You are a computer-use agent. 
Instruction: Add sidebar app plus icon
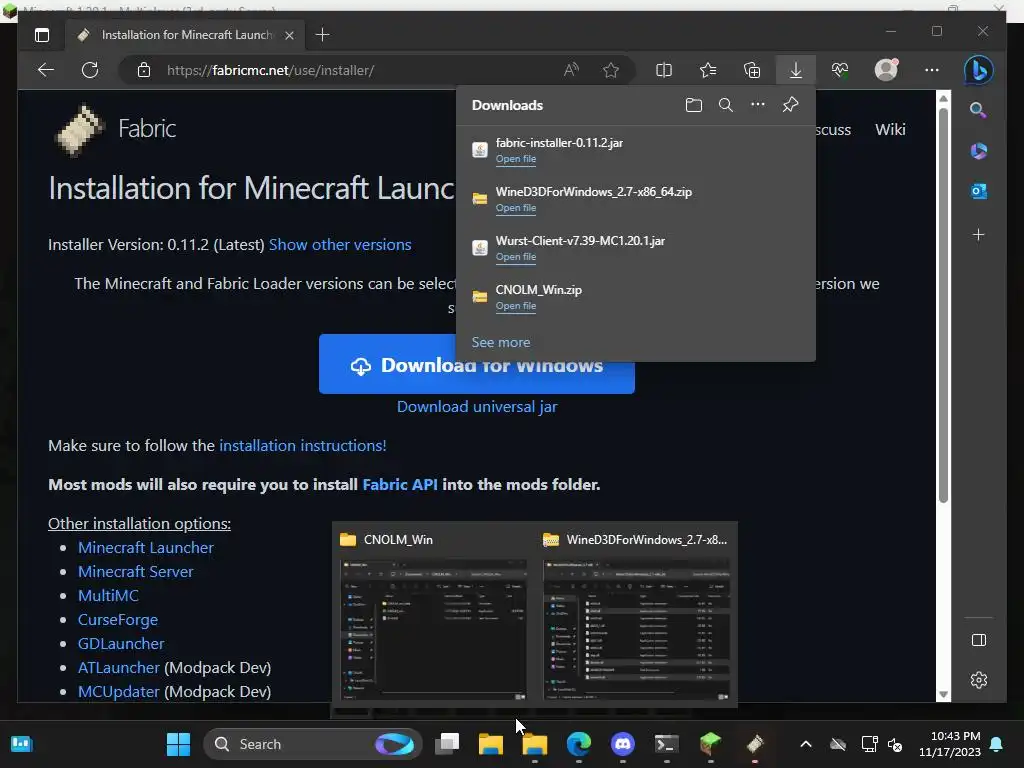978,235
